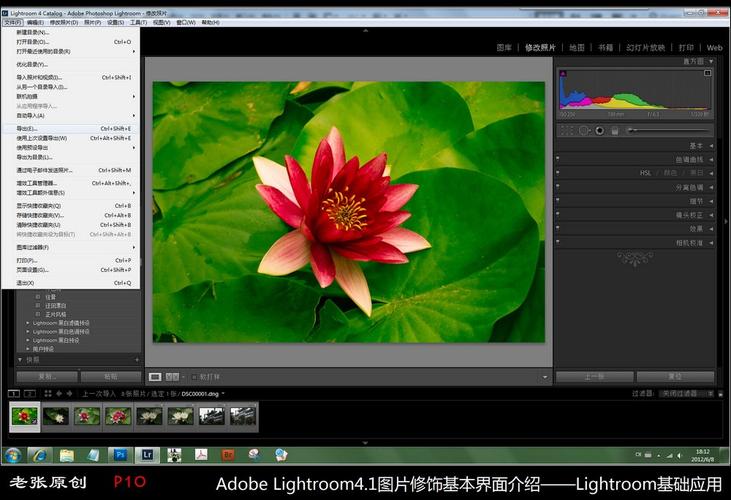Toggle 效果 effects panel on/off switch
This screenshot has width=731, height=500.
click(x=558, y=228)
